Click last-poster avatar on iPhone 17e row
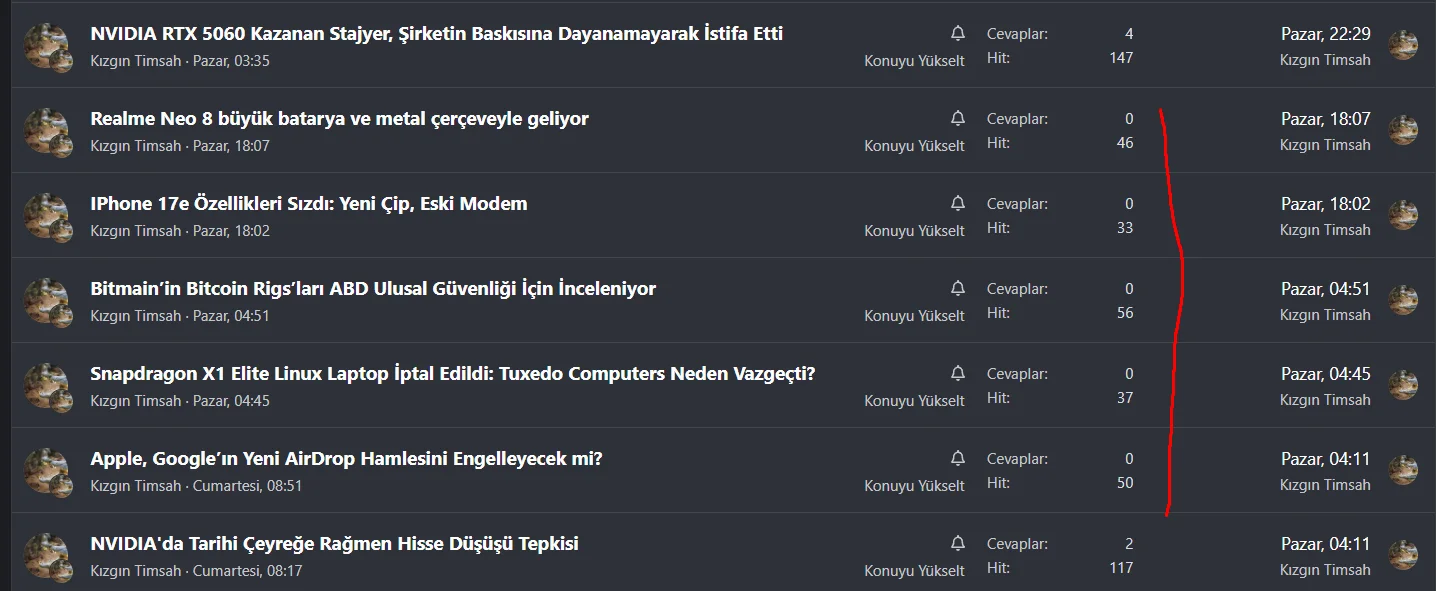 click(x=1403, y=215)
